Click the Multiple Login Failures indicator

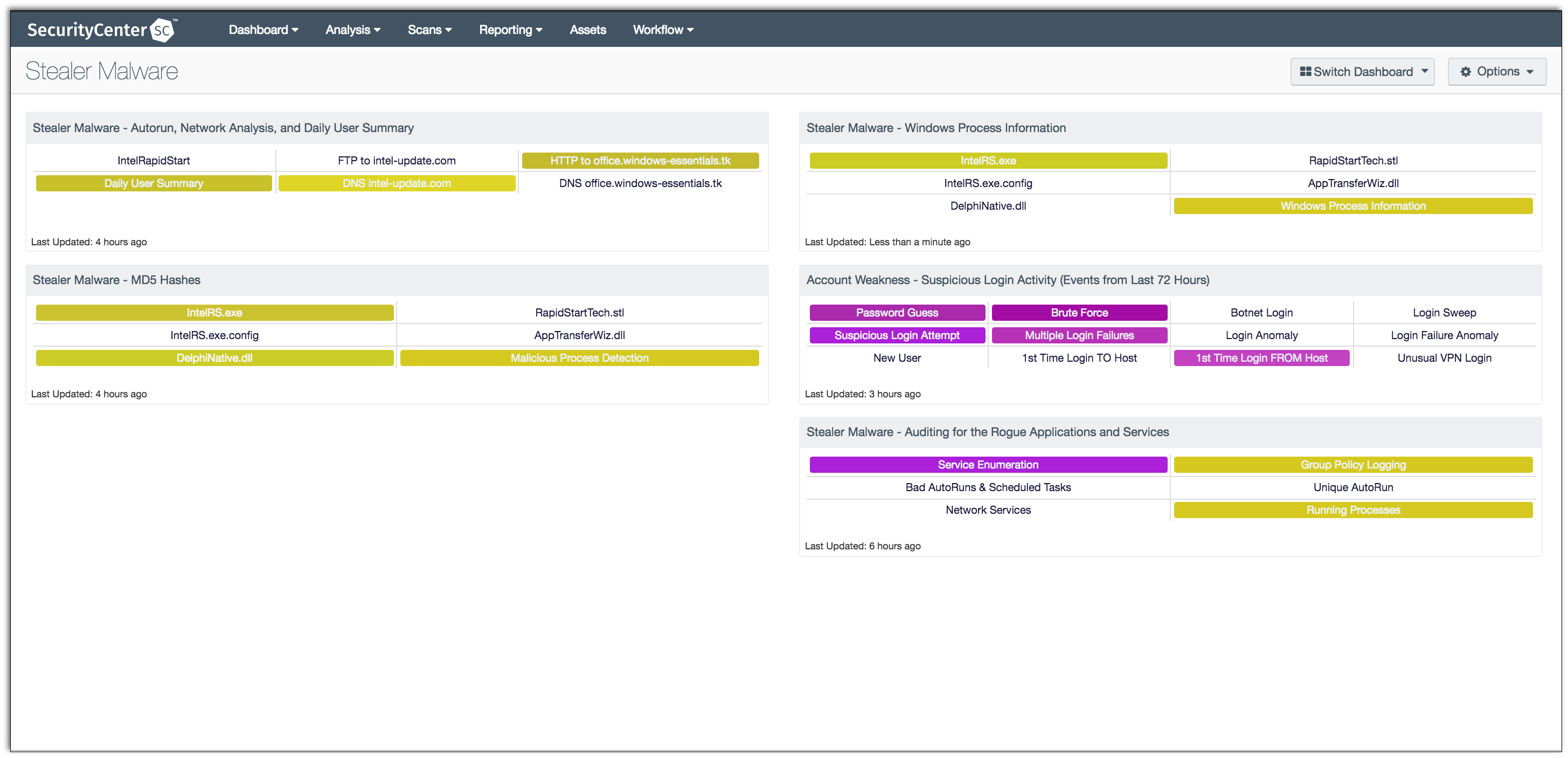point(1079,335)
